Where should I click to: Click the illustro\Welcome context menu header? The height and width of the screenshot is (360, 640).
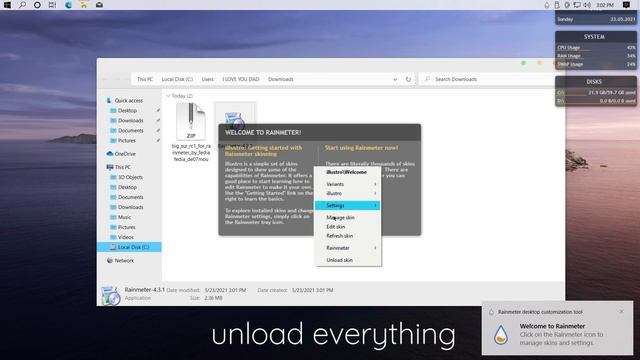pyautogui.click(x=347, y=172)
